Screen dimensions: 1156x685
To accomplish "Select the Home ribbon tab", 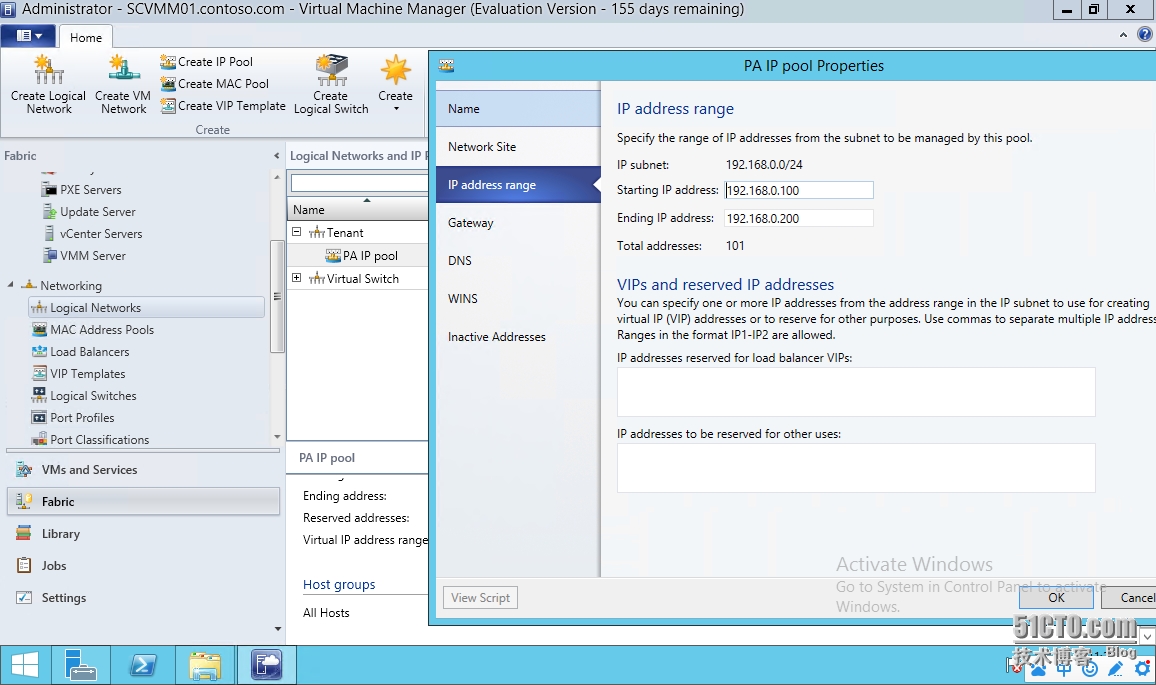I will pos(86,38).
